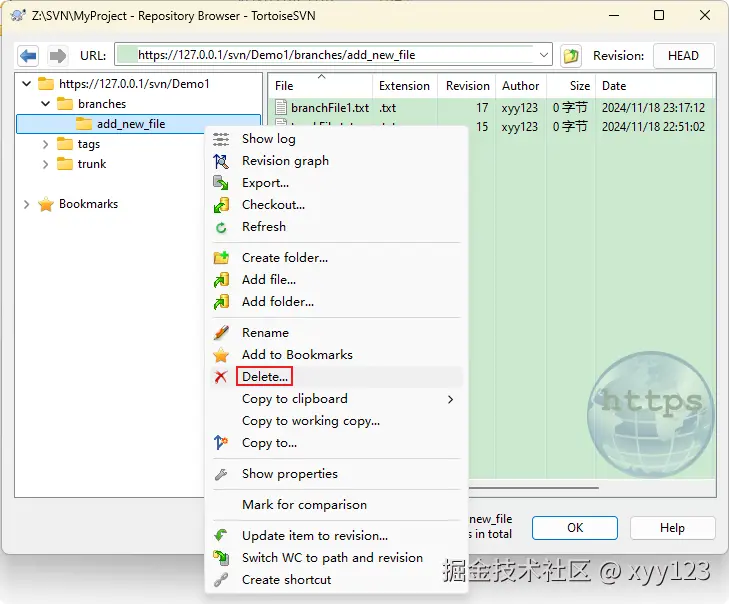Viewport: 729px width, 604px height.
Task: Click the HEAD revision button
Action: [x=683, y=56]
